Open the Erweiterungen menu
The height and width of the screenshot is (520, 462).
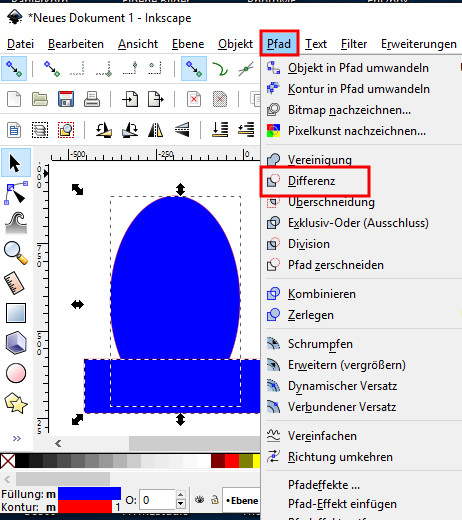tap(419, 44)
